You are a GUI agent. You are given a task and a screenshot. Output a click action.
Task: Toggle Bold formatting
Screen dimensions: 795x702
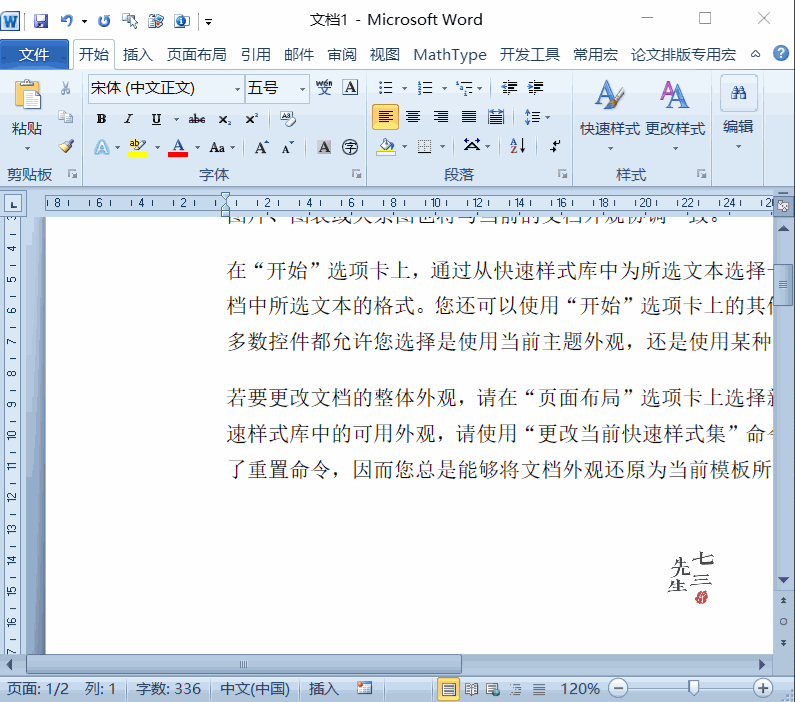pos(101,119)
